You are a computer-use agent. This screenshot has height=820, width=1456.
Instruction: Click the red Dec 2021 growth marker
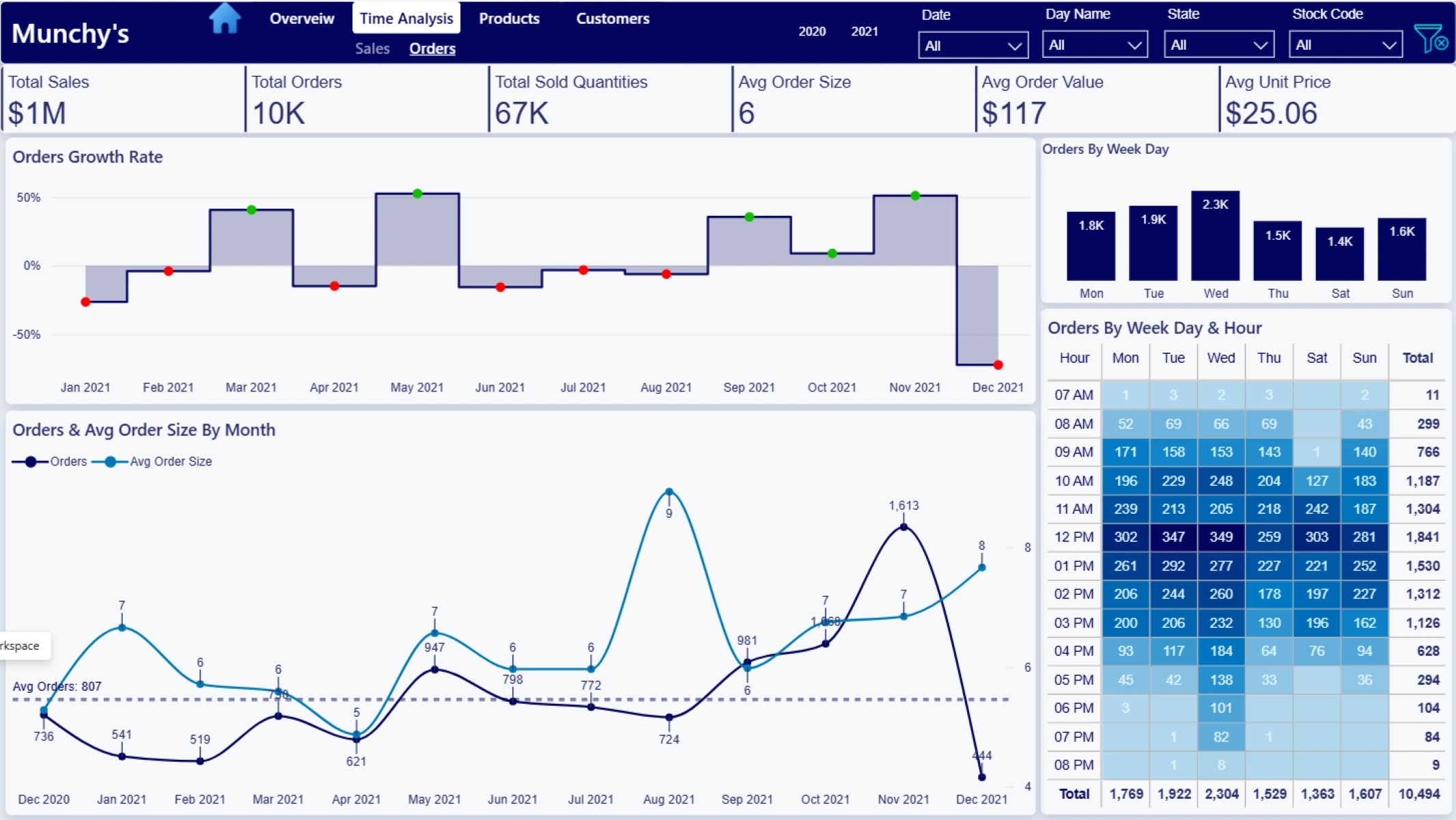998,365
